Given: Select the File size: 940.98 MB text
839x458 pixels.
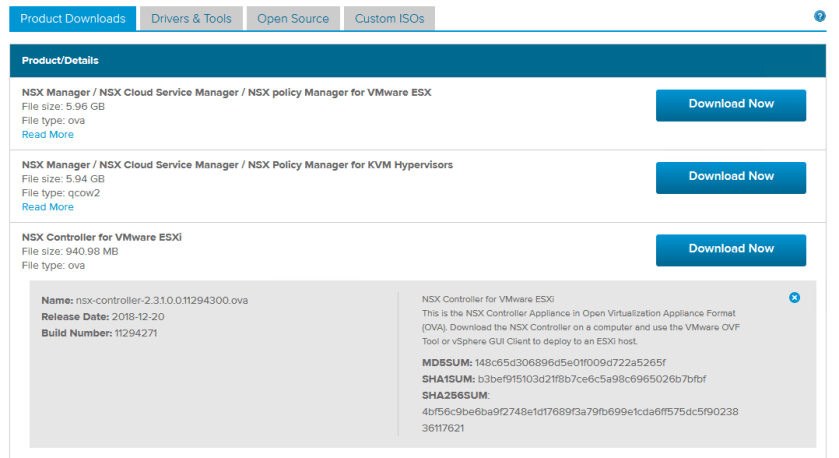Looking at the screenshot, I should click(x=70, y=251).
